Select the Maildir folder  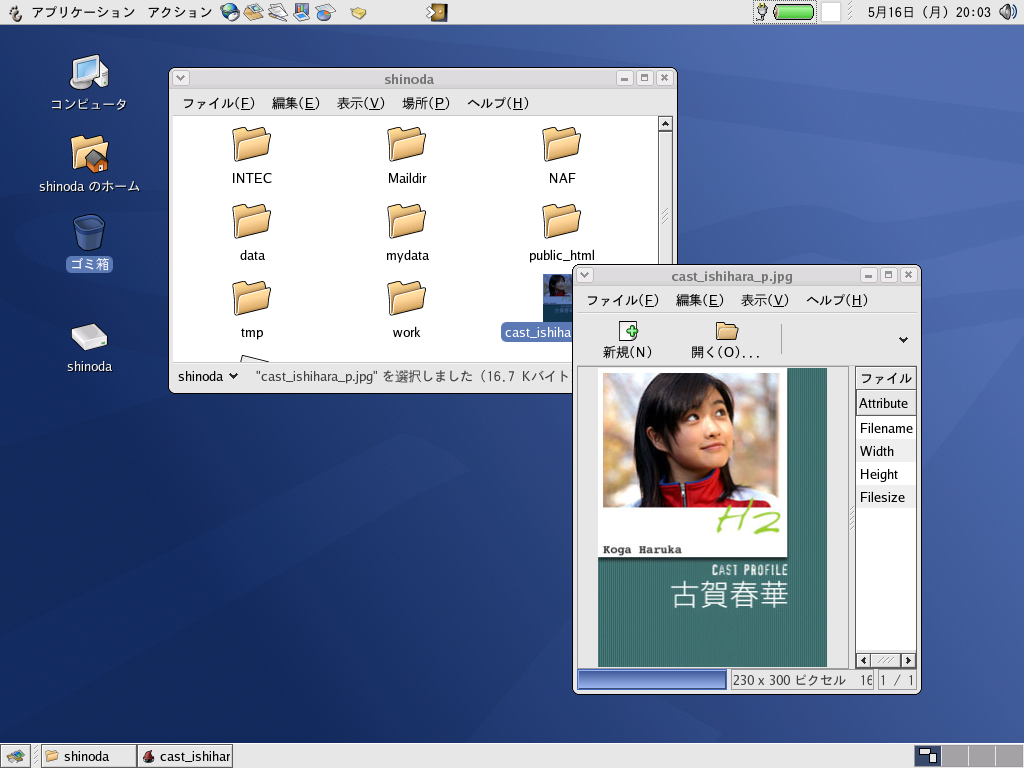pyautogui.click(x=407, y=155)
